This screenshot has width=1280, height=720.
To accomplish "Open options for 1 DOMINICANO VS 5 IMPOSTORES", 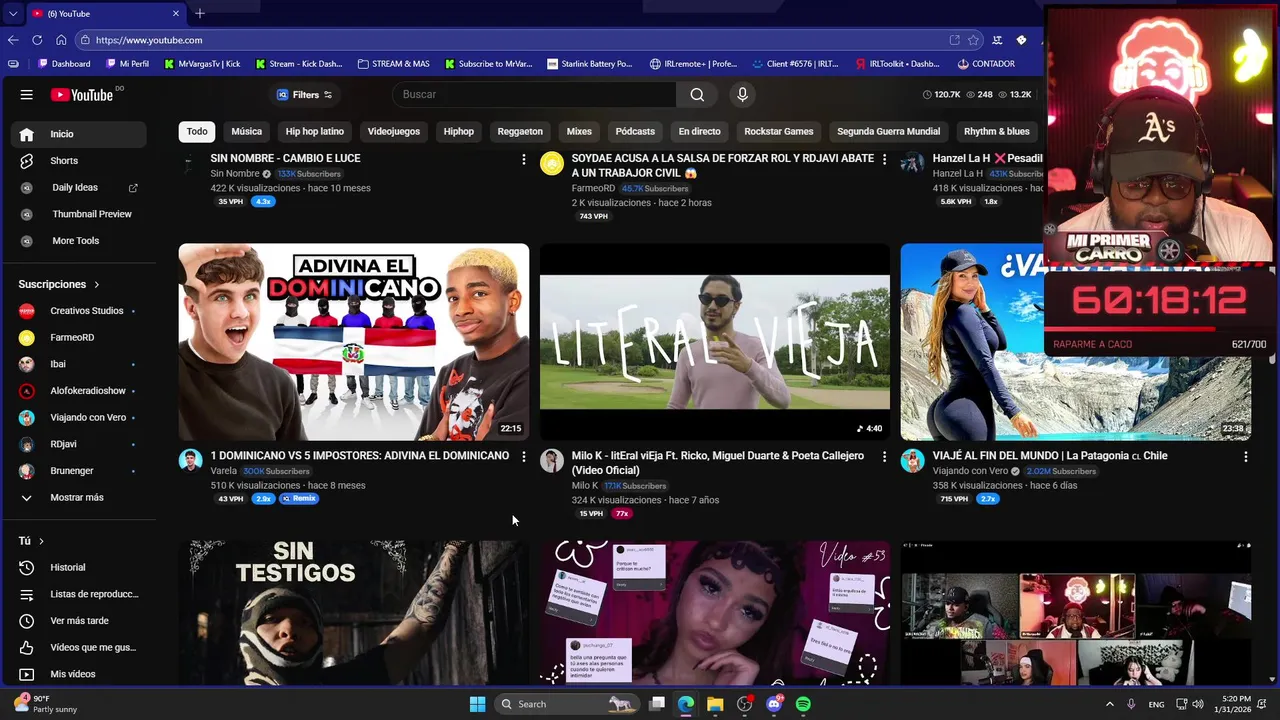I will [523, 456].
